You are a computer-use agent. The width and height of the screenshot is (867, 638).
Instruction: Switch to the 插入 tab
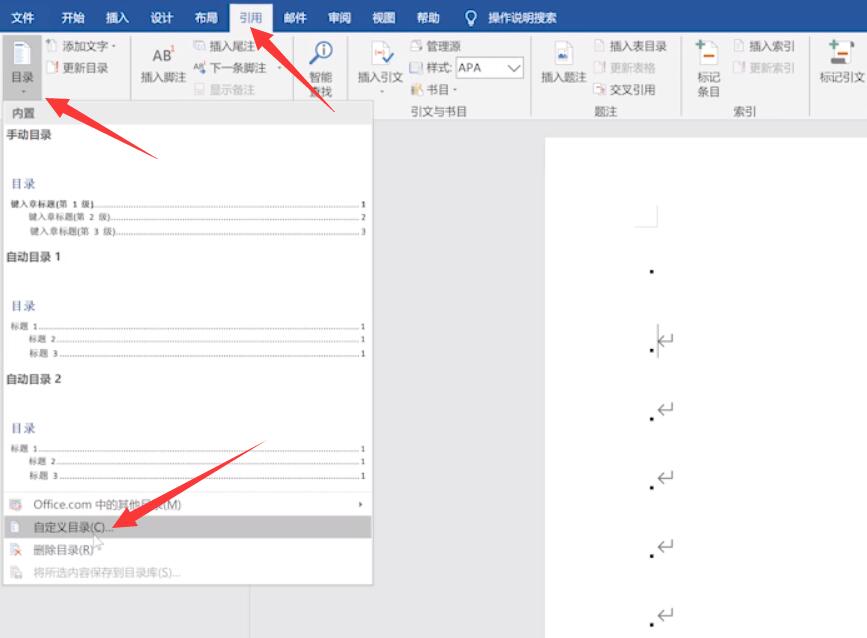point(117,18)
